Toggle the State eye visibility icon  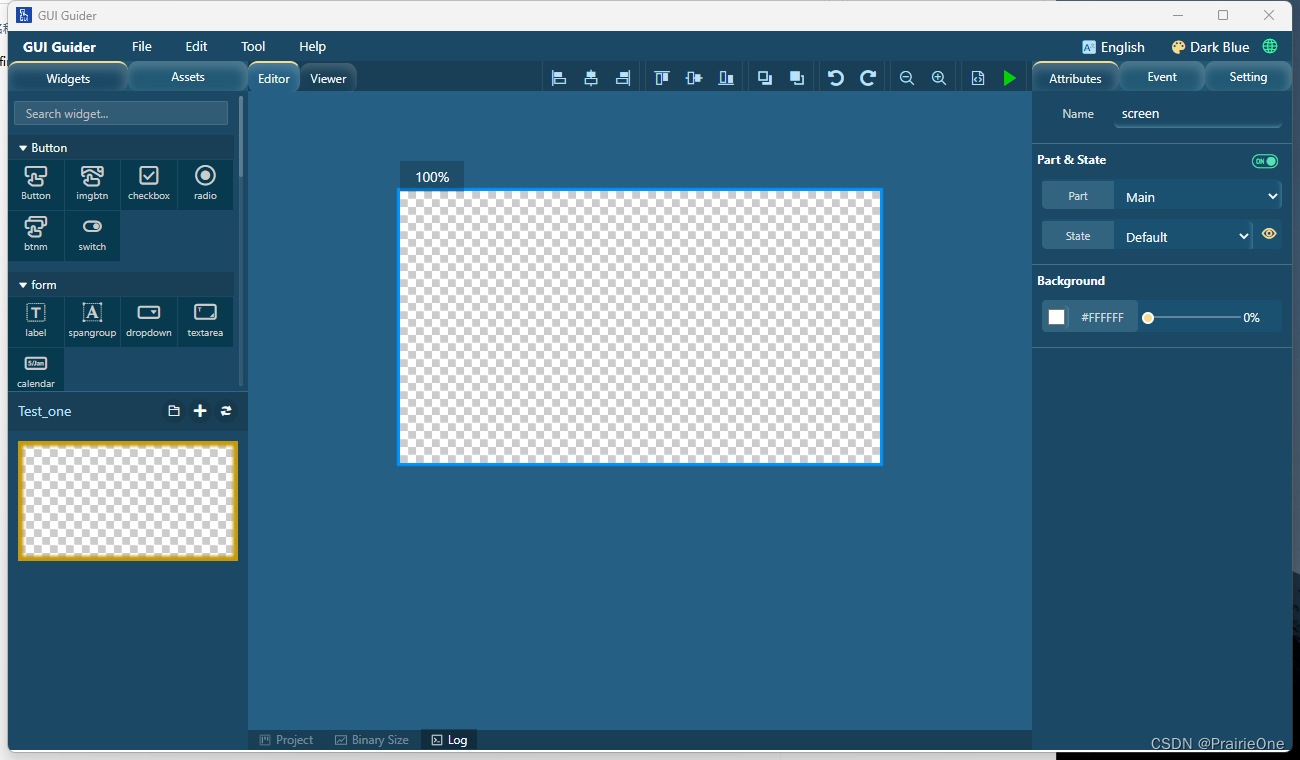coord(1269,234)
